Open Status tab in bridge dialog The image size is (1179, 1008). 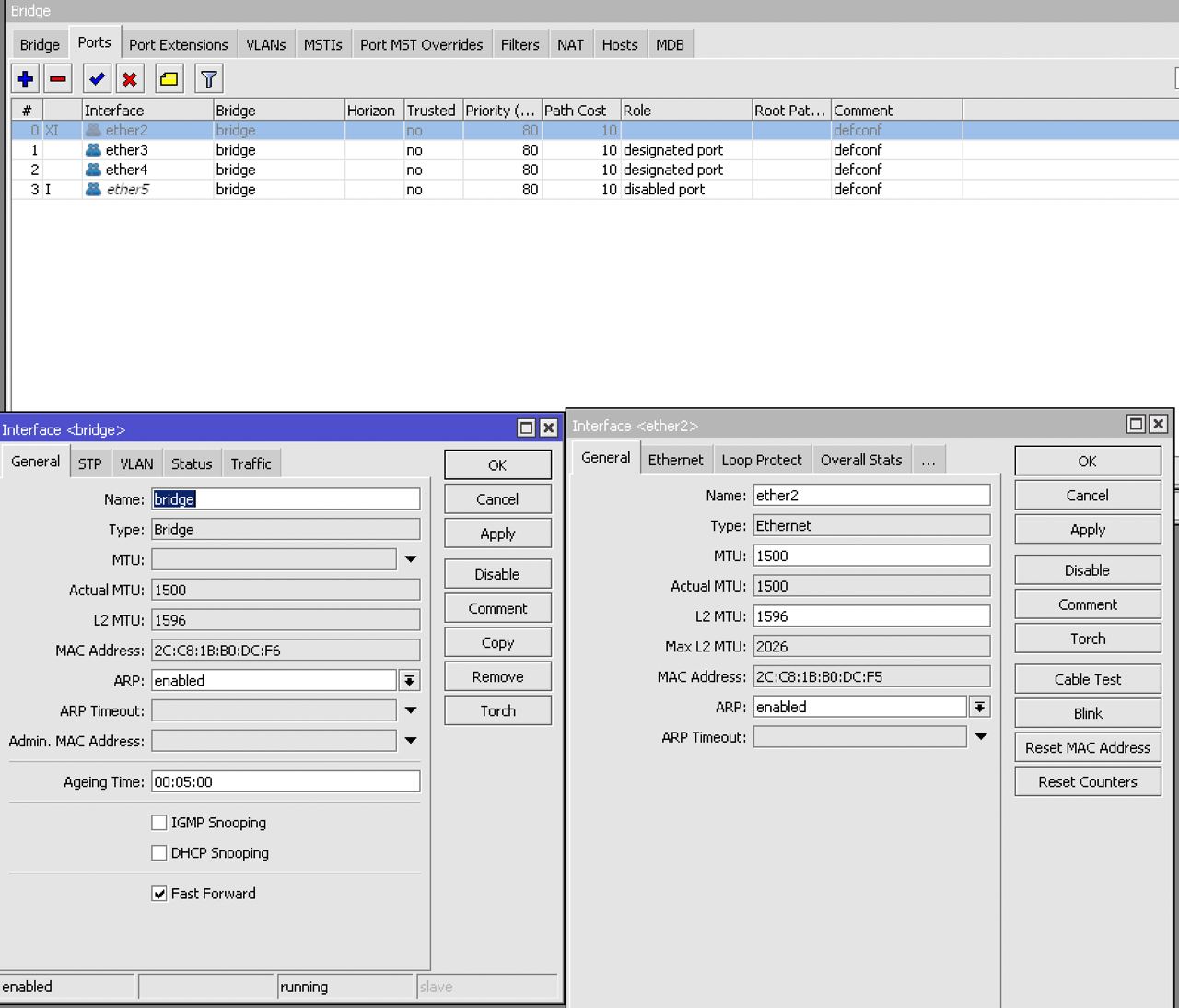pyautogui.click(x=192, y=463)
